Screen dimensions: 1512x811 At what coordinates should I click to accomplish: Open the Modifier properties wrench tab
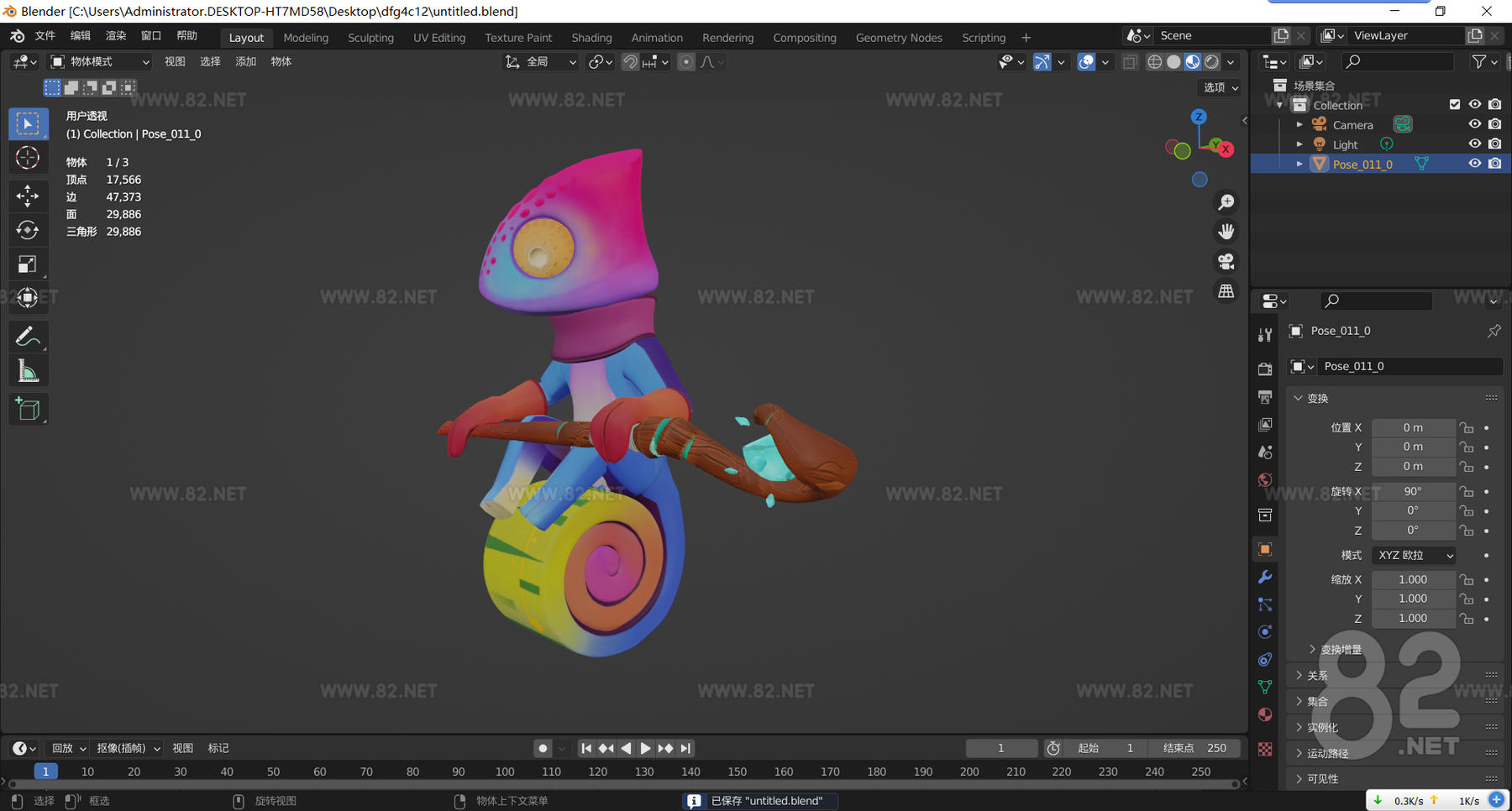click(1265, 577)
